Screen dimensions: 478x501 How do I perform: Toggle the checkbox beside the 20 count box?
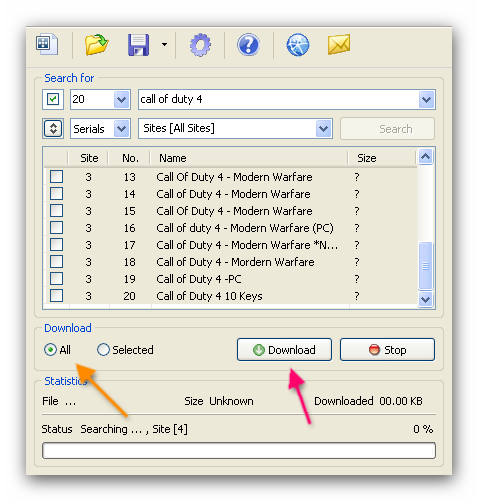click(x=53, y=99)
